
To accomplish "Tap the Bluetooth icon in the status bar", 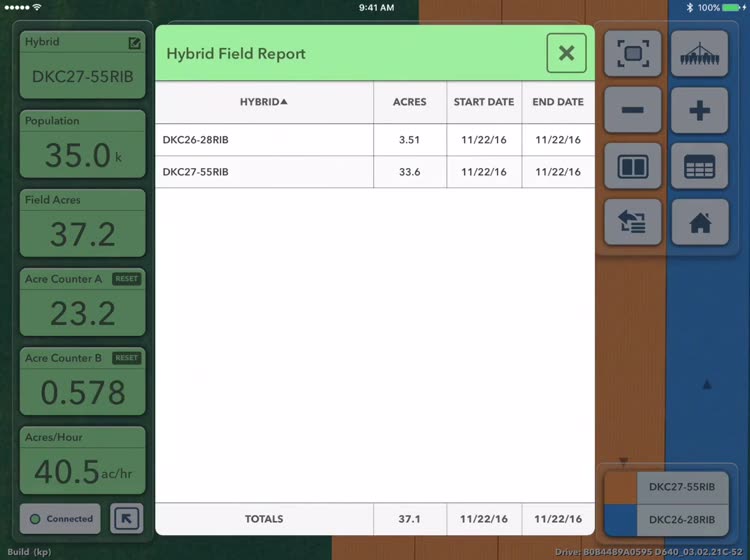I will 690,7.
